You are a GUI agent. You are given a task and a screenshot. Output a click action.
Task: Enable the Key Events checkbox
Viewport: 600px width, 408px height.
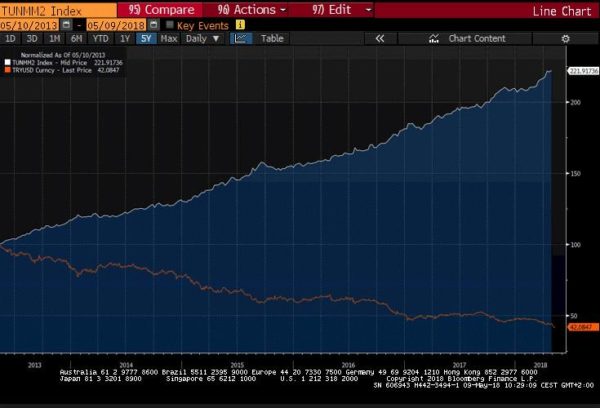pos(168,24)
